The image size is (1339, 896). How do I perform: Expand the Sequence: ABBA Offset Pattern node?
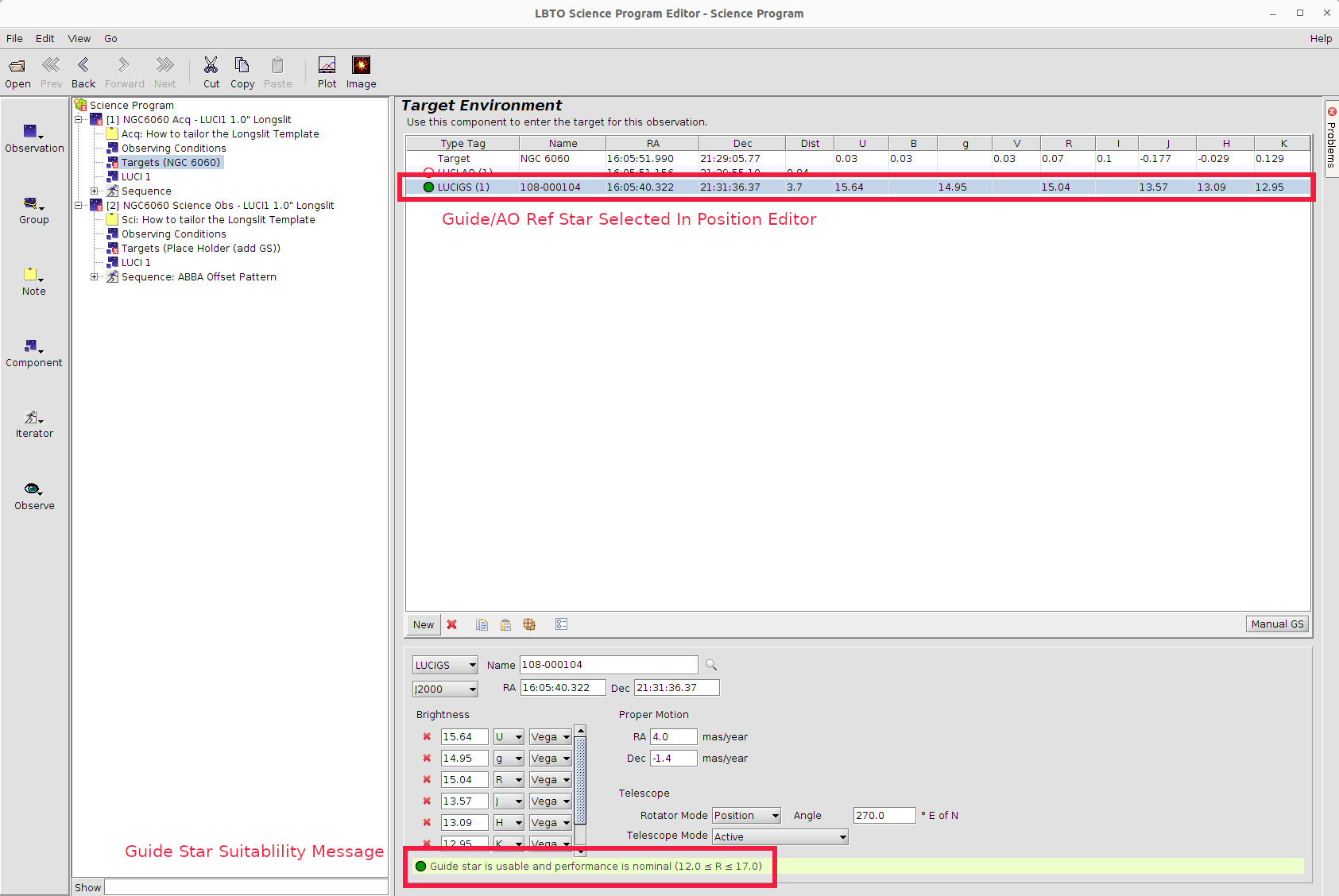[95, 277]
